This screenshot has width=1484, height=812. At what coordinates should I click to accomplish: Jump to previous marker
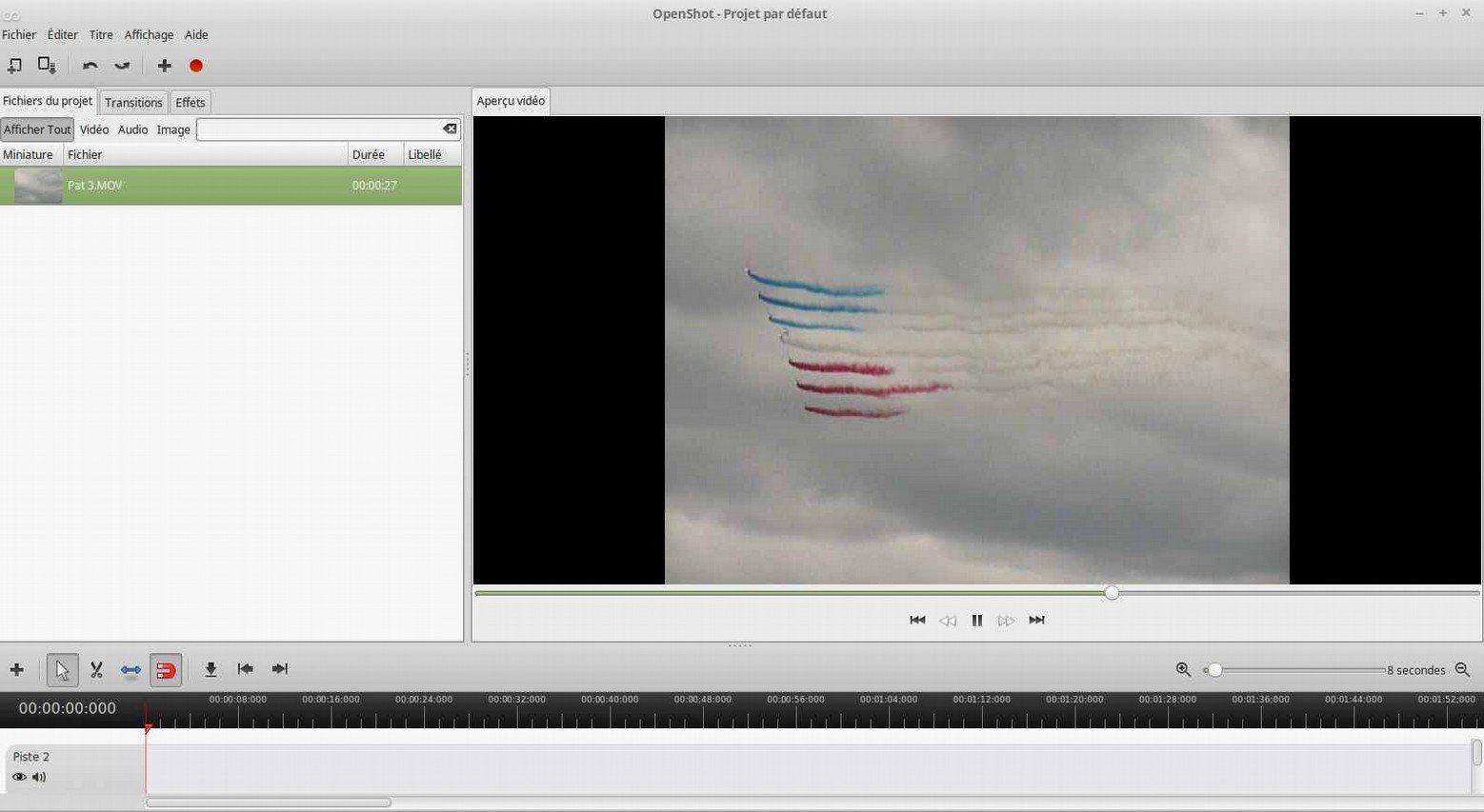[245, 669]
